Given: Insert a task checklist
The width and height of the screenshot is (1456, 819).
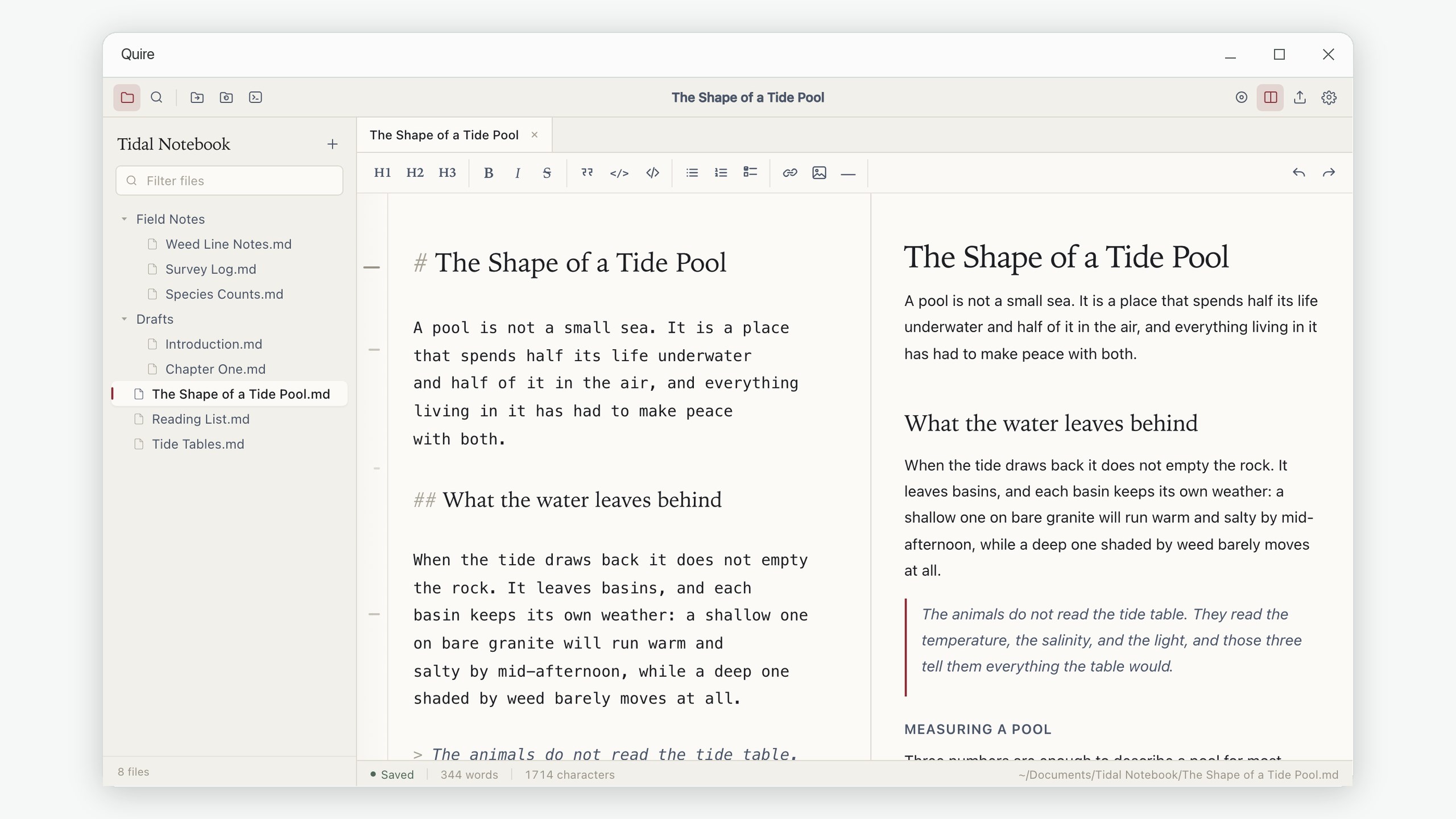Looking at the screenshot, I should tap(750, 173).
